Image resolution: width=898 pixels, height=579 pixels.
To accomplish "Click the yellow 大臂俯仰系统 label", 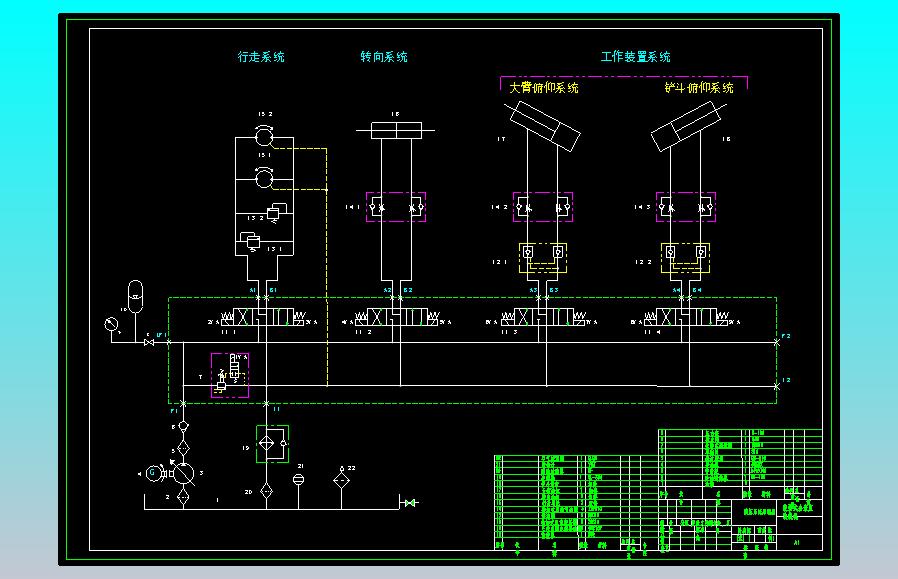I will pyautogui.click(x=543, y=88).
